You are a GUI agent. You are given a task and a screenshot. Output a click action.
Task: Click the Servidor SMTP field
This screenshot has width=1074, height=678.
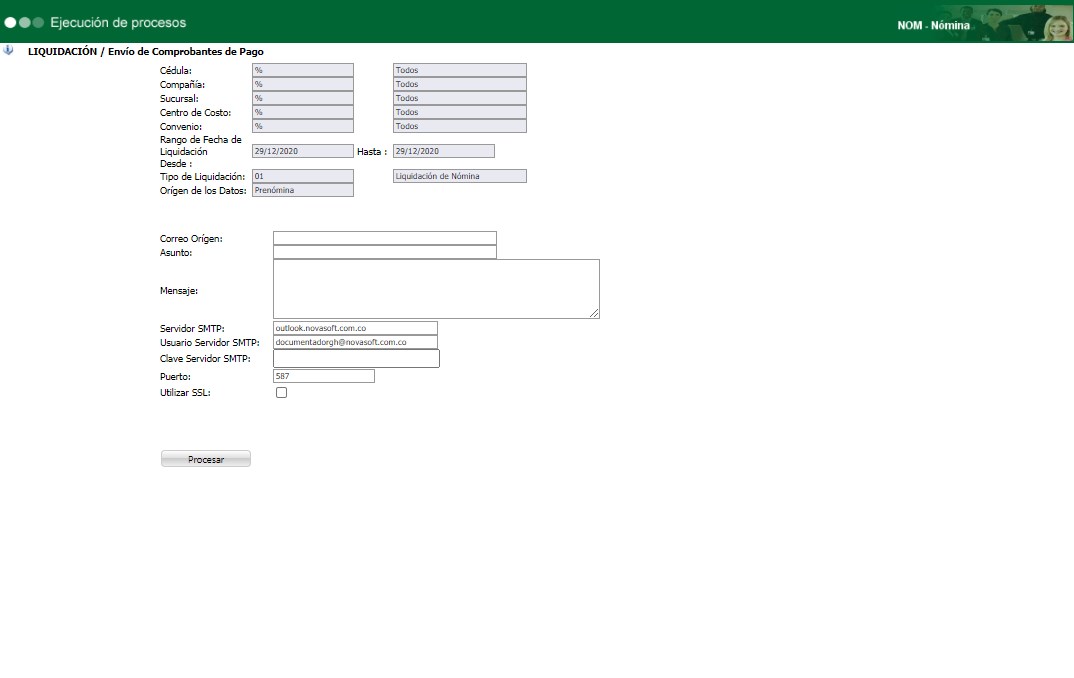click(x=355, y=328)
